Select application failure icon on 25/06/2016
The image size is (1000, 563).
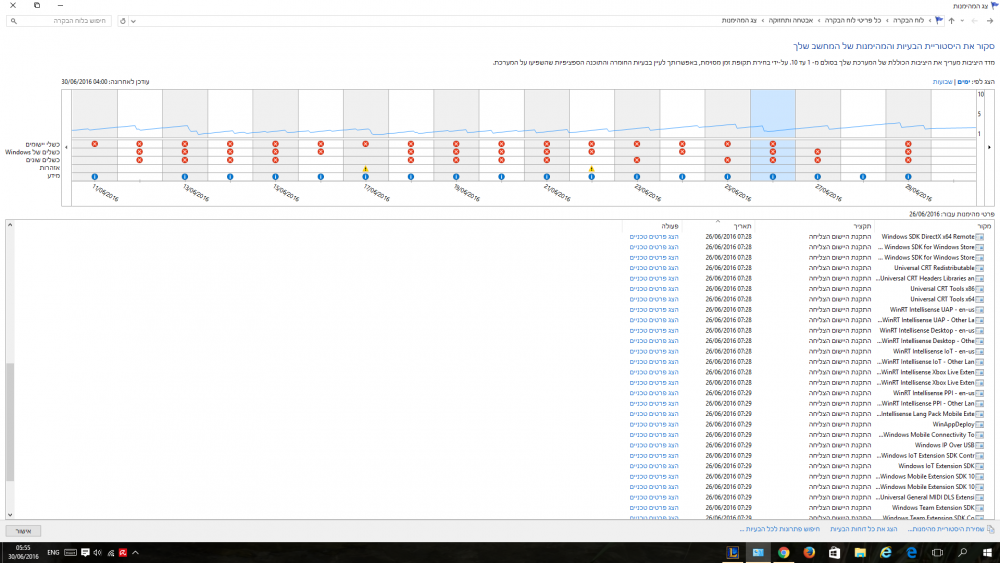pyautogui.click(x=728, y=144)
